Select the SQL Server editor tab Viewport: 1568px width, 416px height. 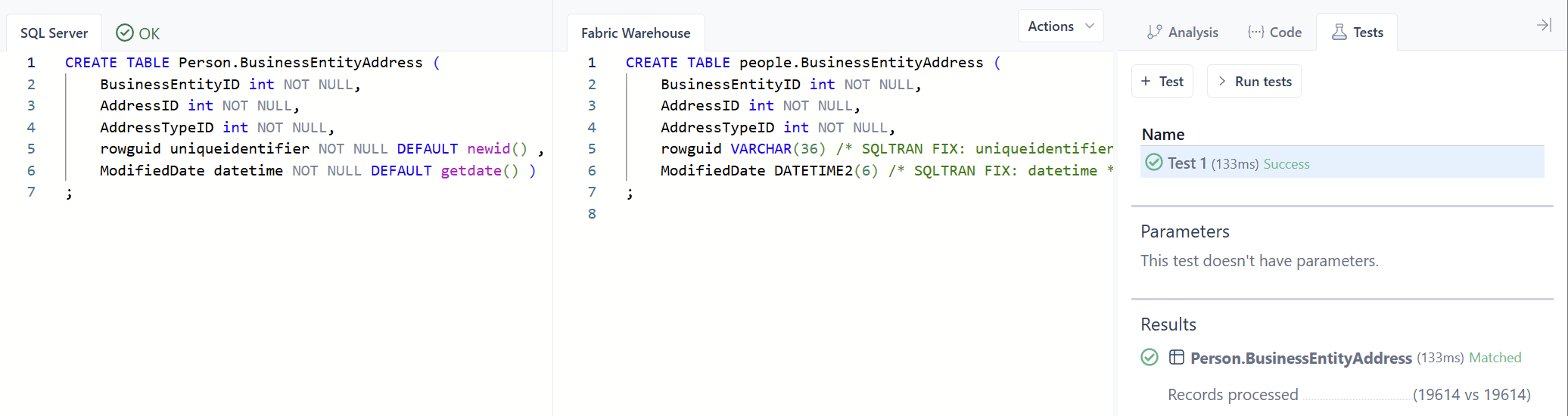pos(54,33)
